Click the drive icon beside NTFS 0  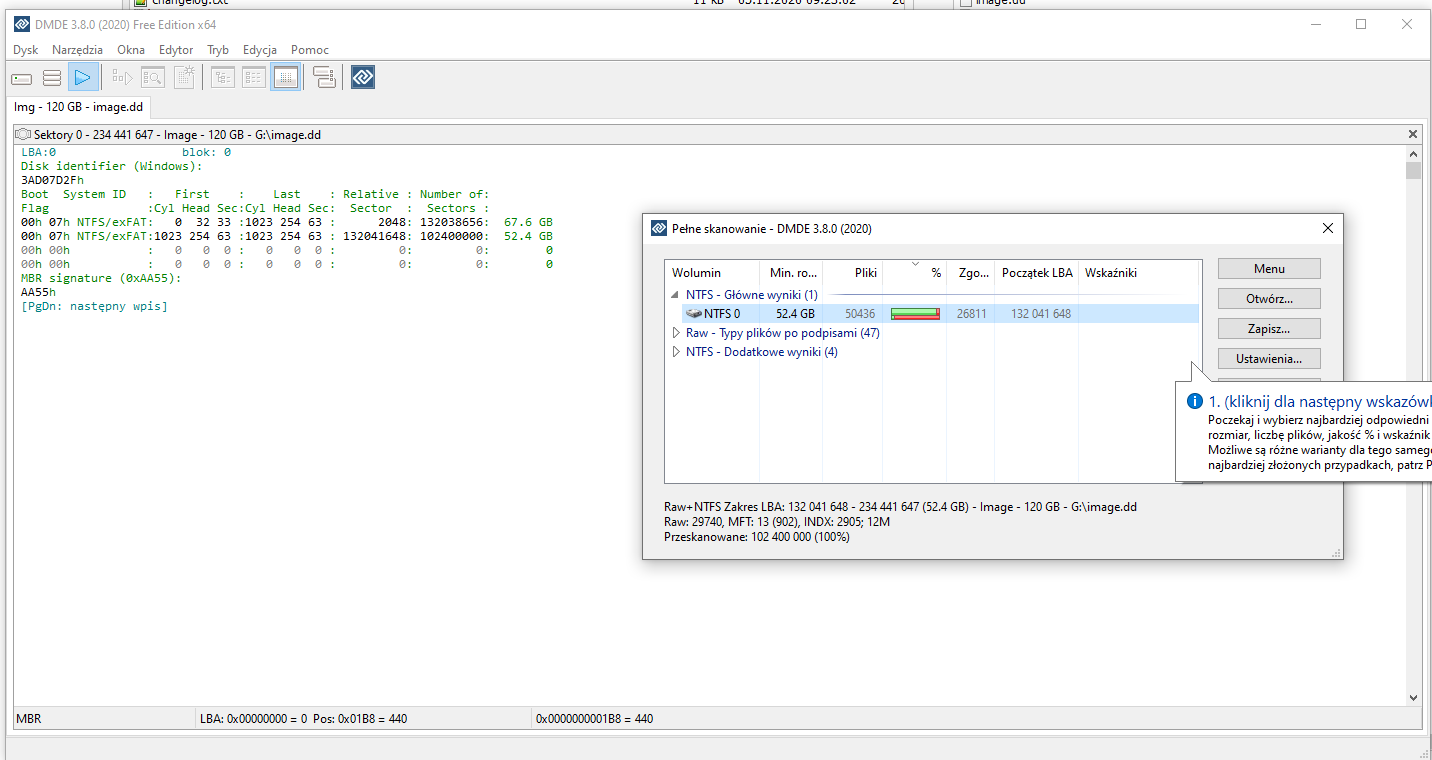tap(694, 314)
